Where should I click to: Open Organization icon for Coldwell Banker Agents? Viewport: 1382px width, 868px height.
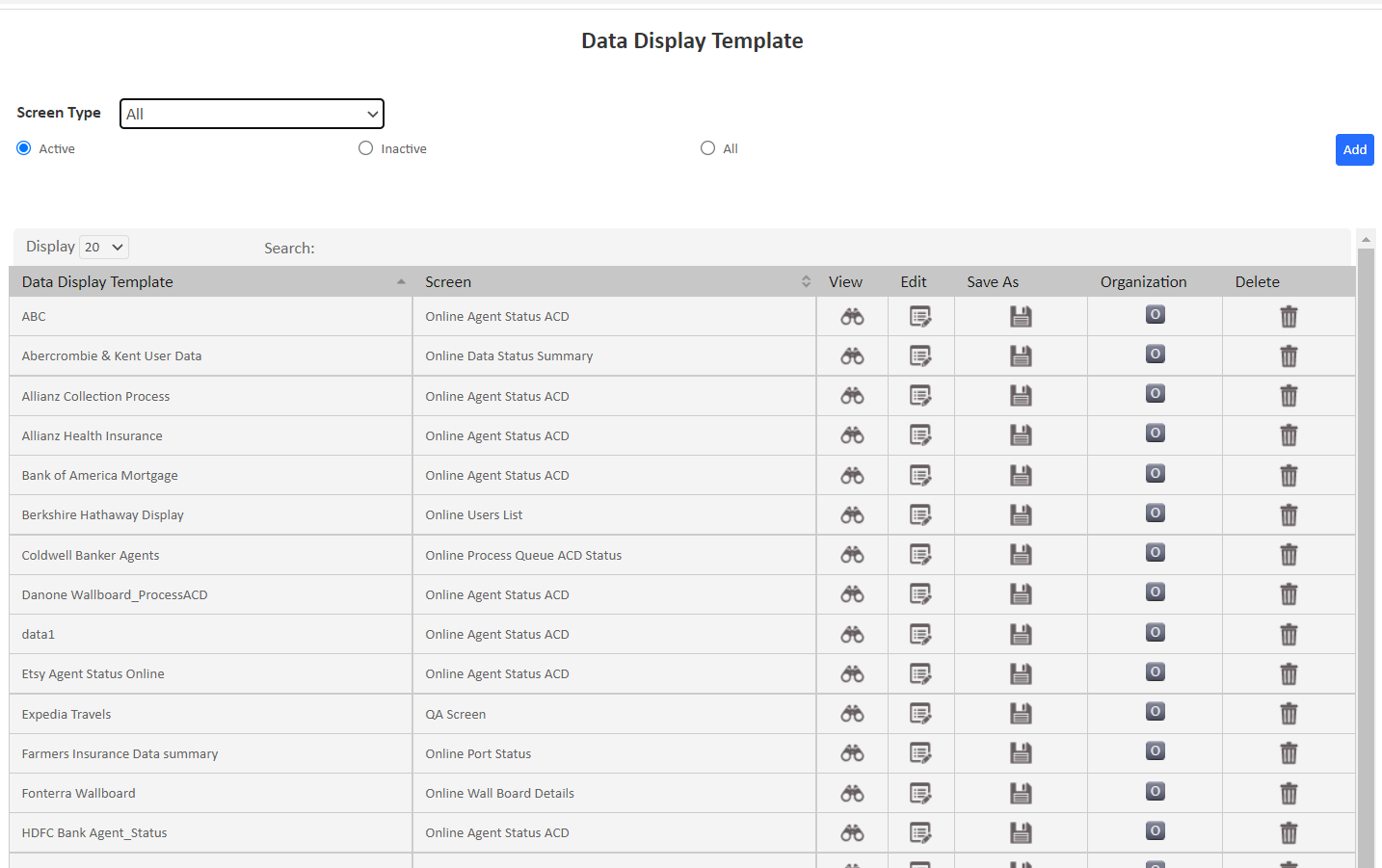1155,552
